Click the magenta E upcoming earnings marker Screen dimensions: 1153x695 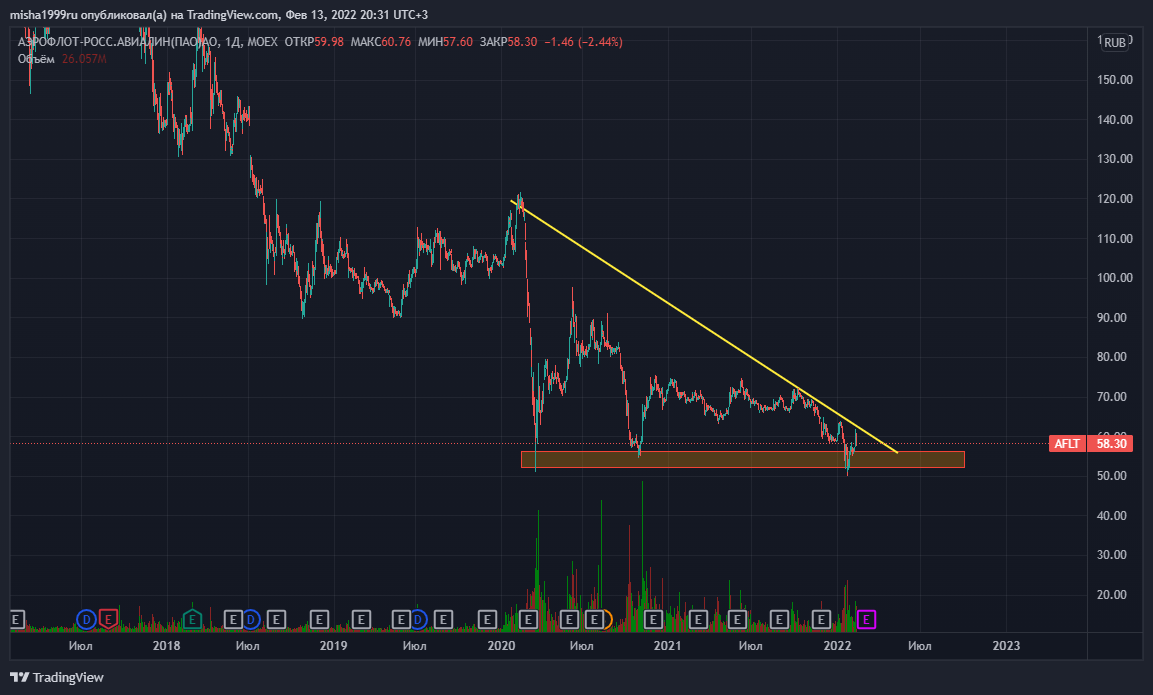pyautogui.click(x=866, y=620)
